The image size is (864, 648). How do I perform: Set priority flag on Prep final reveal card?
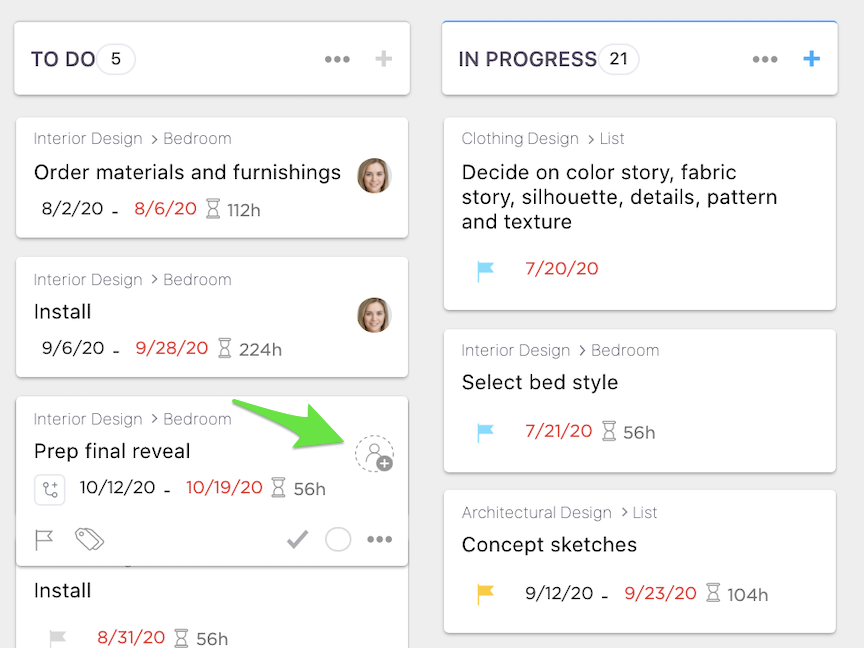44,540
